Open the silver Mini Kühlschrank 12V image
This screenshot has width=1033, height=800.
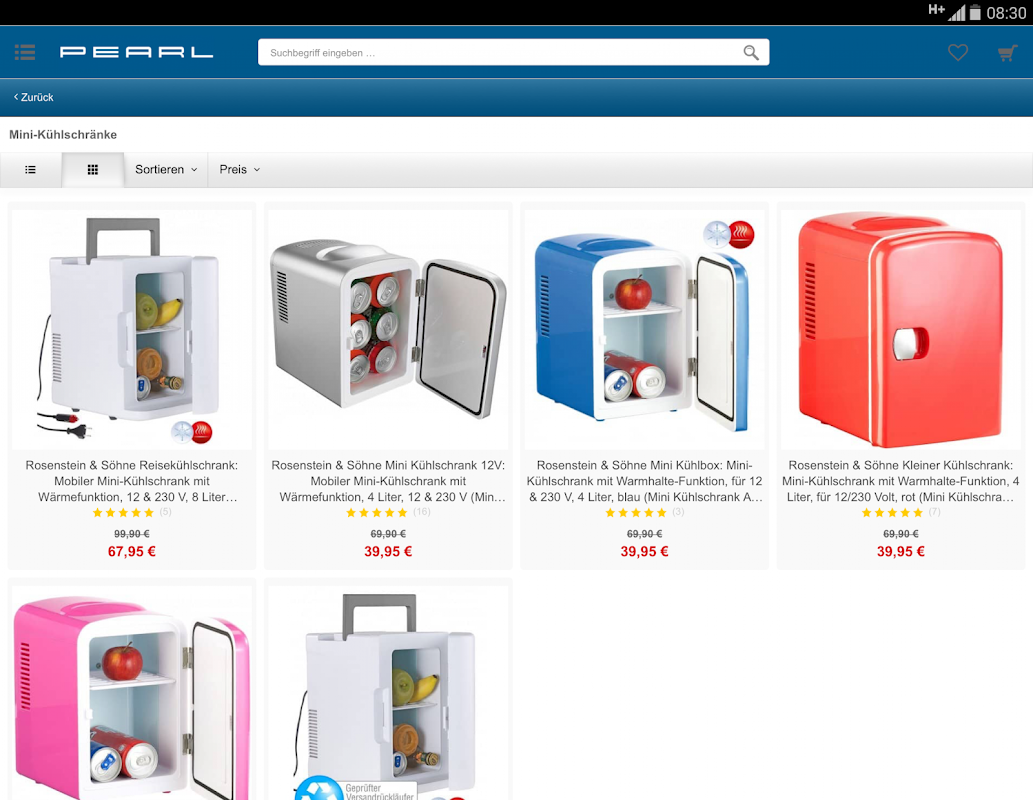[388, 329]
